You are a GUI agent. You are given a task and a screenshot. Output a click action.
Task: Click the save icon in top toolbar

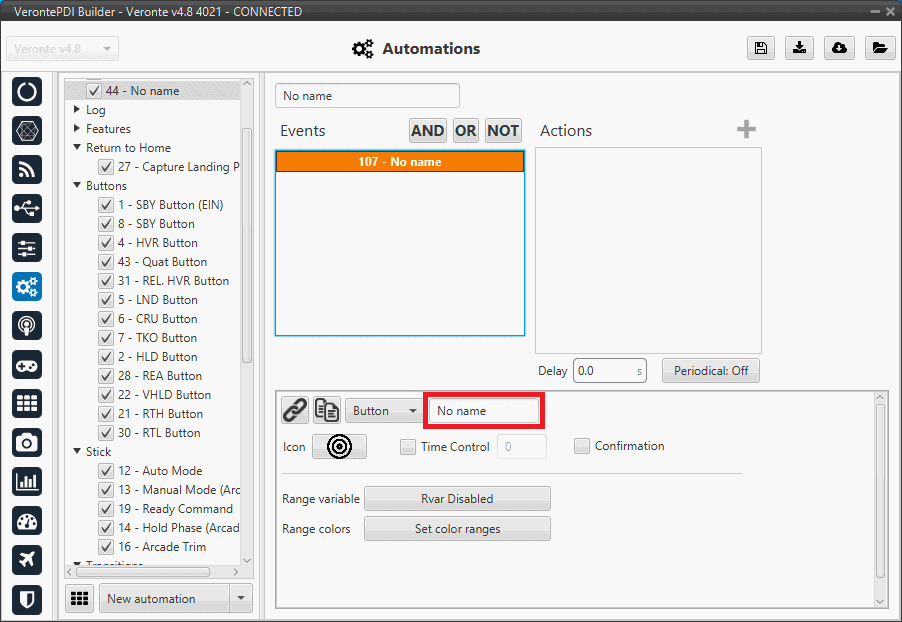[x=761, y=48]
